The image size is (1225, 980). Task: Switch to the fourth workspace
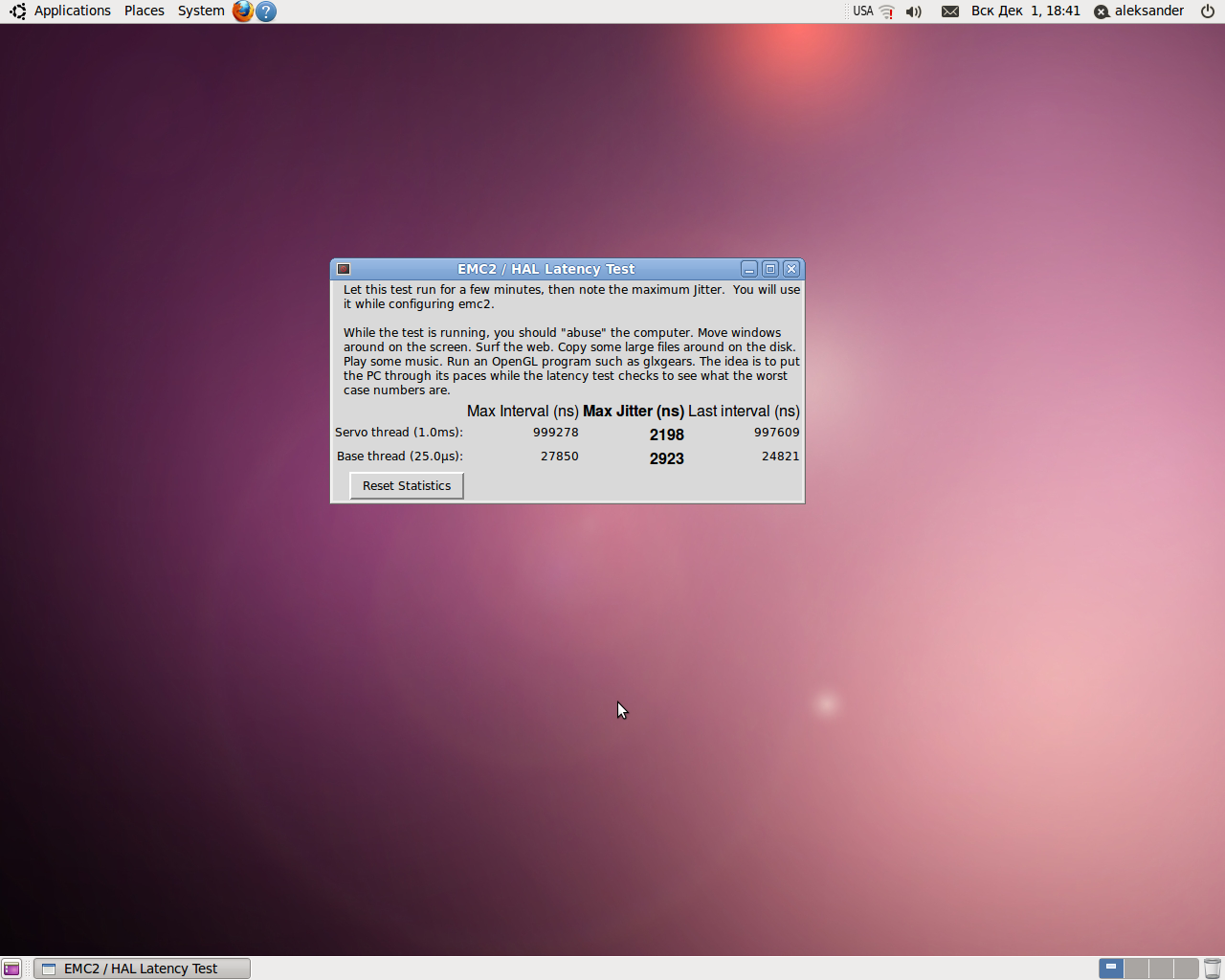(1186, 969)
